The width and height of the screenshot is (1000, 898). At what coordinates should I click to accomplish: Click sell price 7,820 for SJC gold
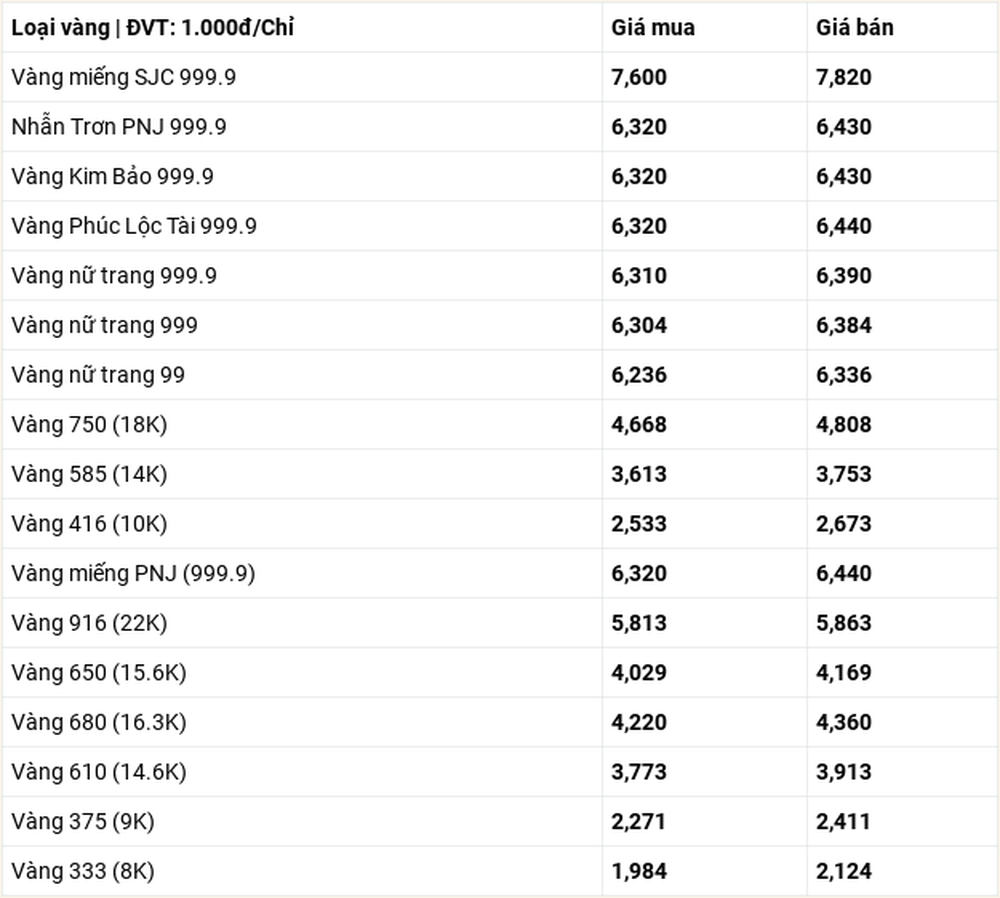pyautogui.click(x=844, y=77)
